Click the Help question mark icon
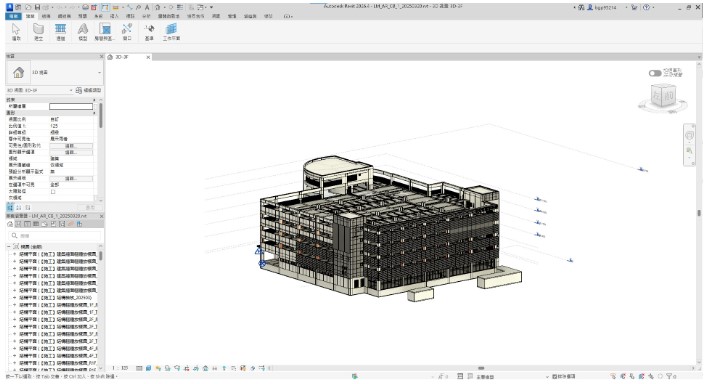The image size is (708, 384). [647, 7]
